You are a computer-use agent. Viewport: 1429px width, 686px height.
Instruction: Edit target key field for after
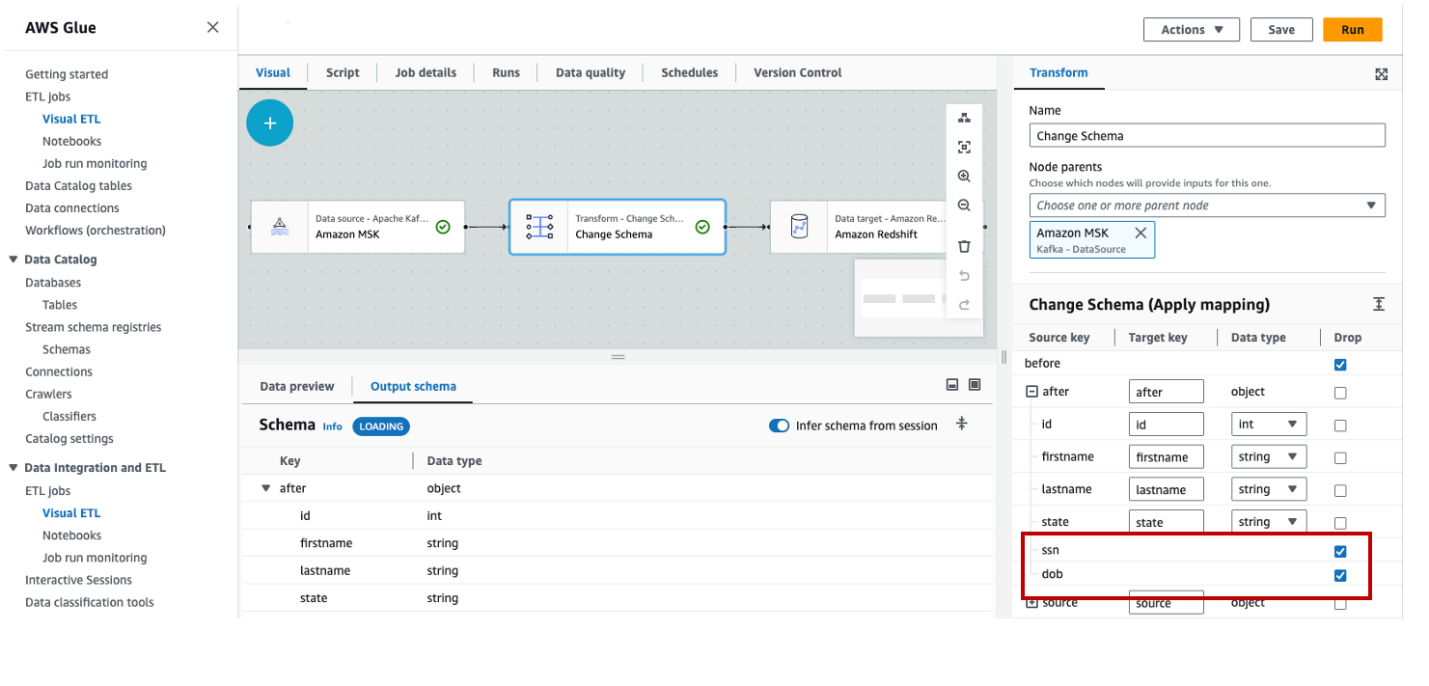tap(1166, 392)
